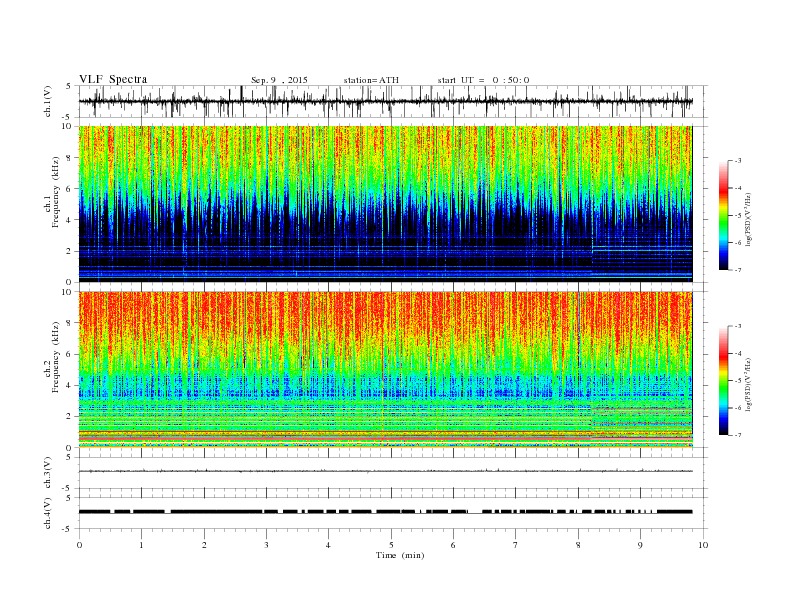Click the "5" tick on the time axis
The image size is (792, 612).
click(391, 545)
